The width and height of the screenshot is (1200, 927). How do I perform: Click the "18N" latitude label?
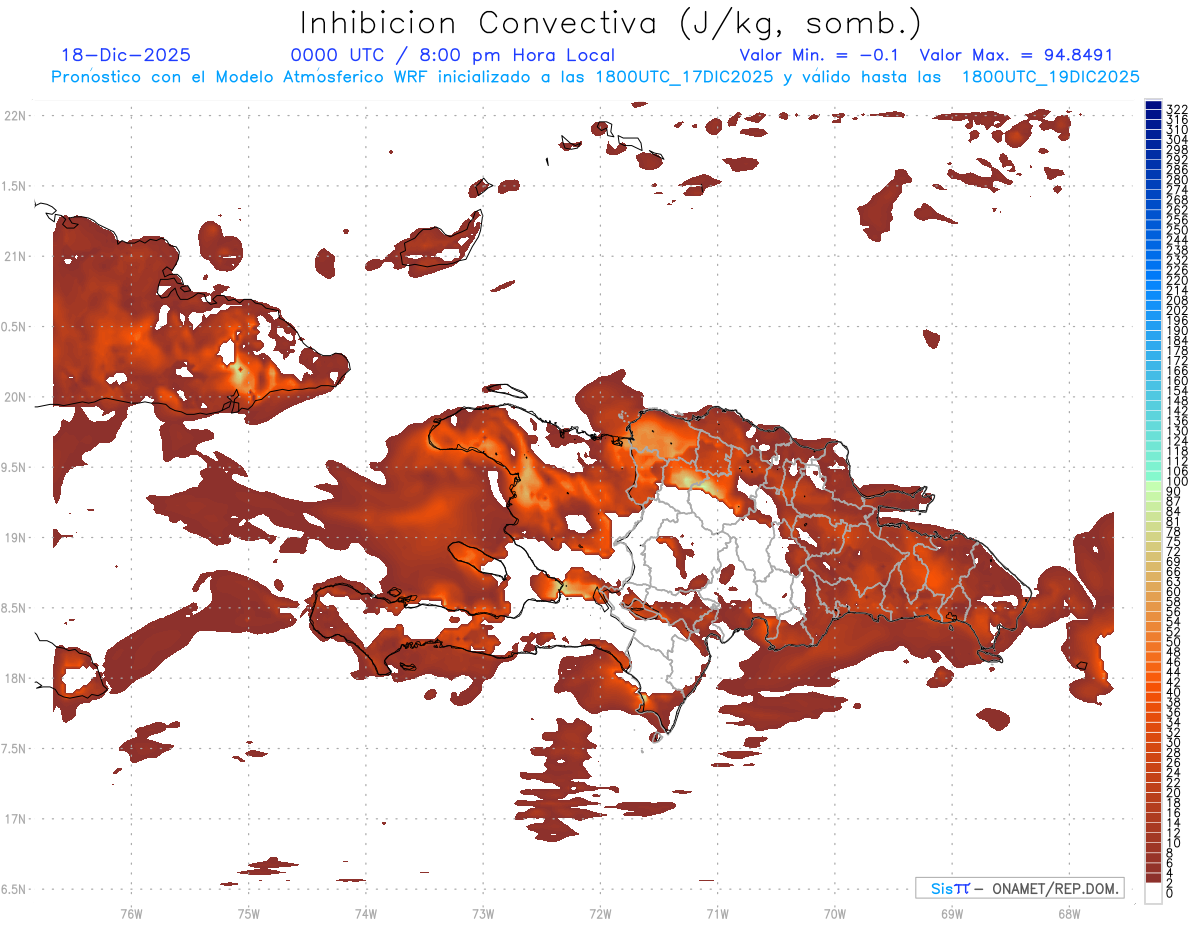pyautogui.click(x=15, y=678)
